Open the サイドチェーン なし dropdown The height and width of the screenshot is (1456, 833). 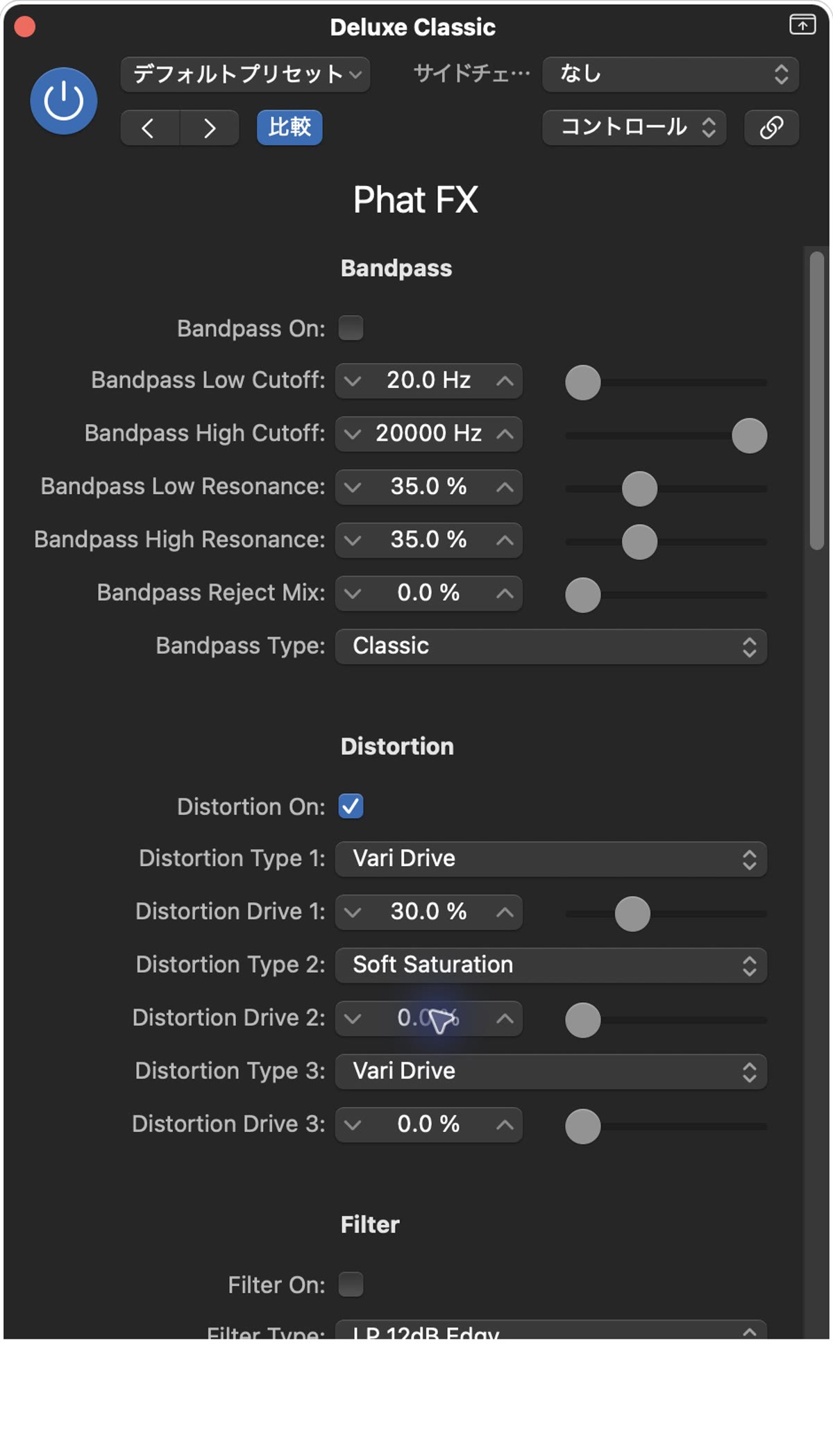pos(671,74)
